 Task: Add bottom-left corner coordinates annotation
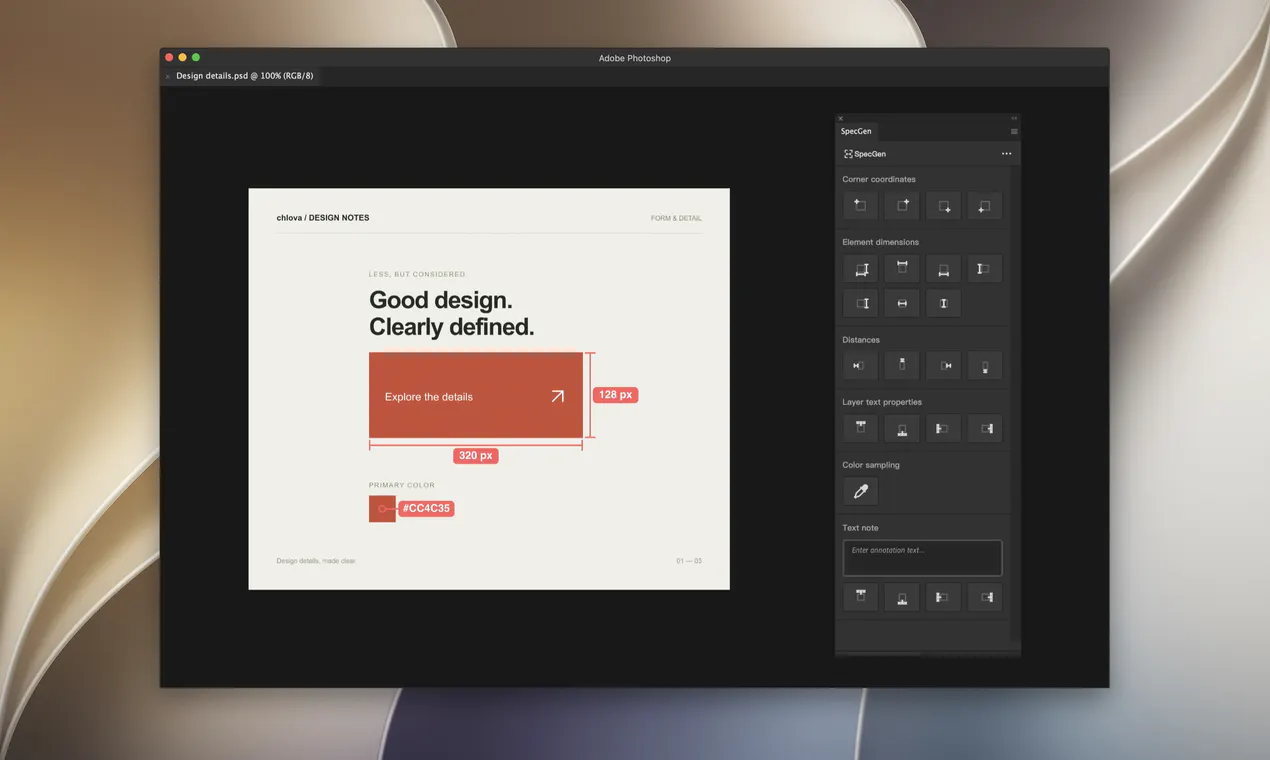pos(985,205)
